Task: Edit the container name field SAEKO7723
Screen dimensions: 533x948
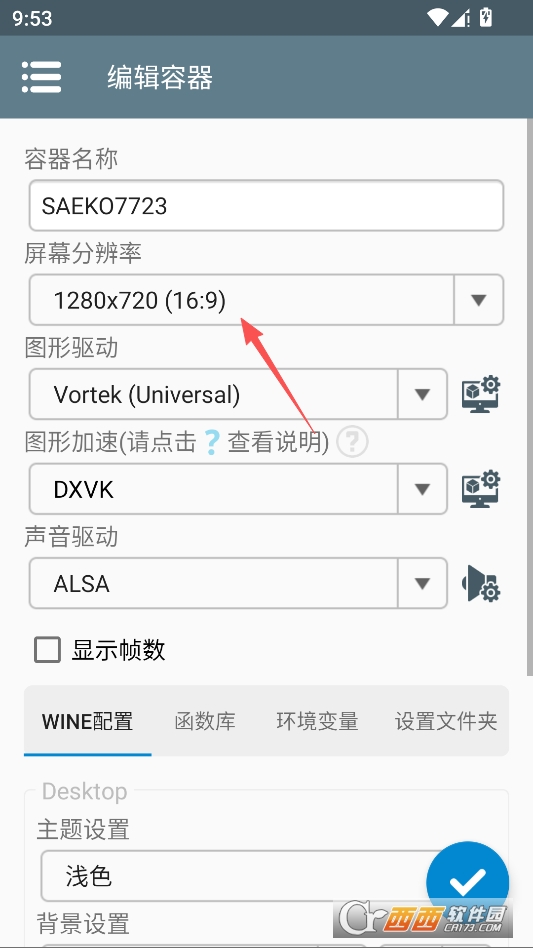Action: [266, 206]
